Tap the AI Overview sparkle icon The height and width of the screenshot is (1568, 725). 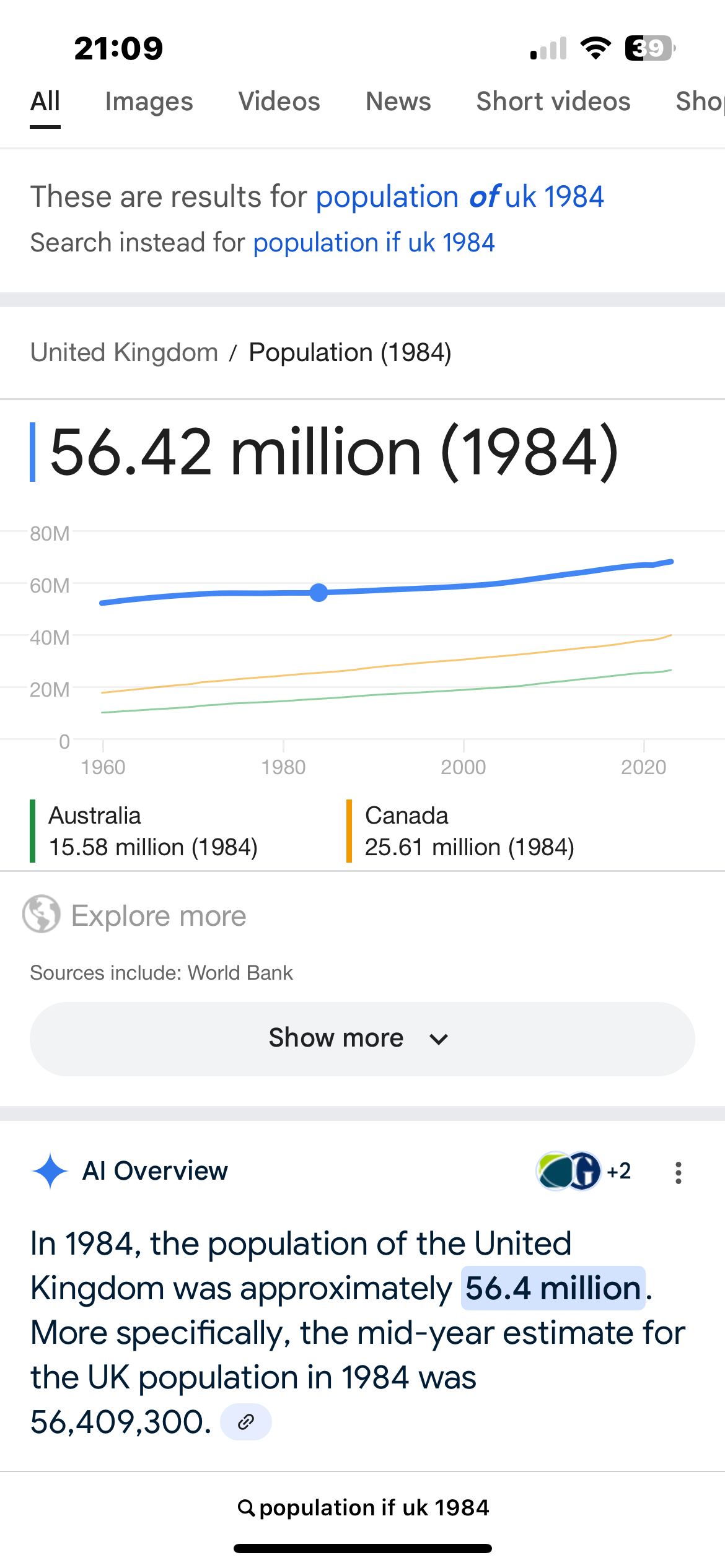click(50, 1171)
